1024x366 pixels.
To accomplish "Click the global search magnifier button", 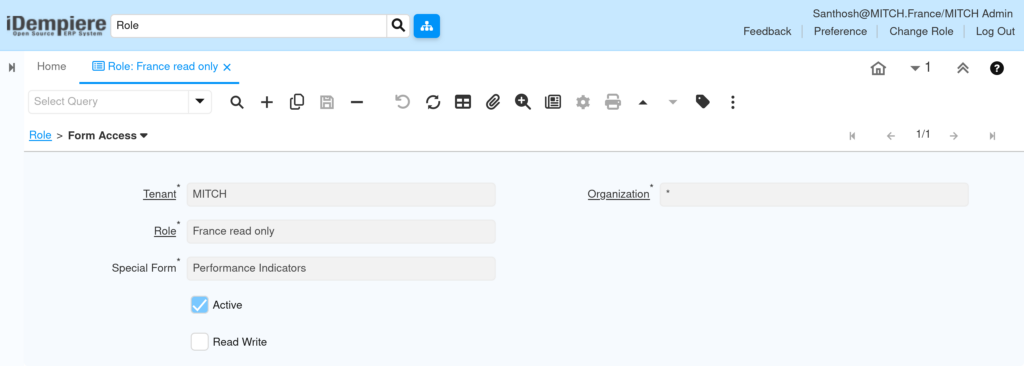I will (398, 26).
